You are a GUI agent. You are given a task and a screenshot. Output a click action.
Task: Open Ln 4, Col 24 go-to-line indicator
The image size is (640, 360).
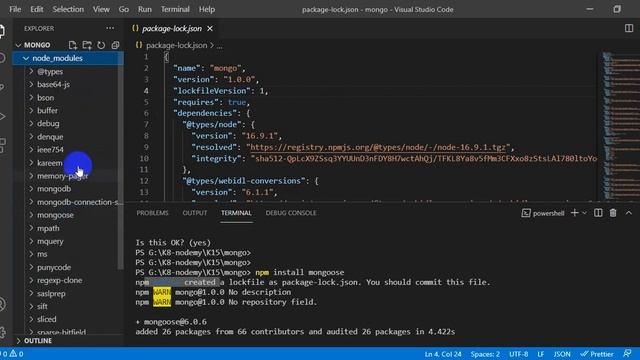click(443, 354)
